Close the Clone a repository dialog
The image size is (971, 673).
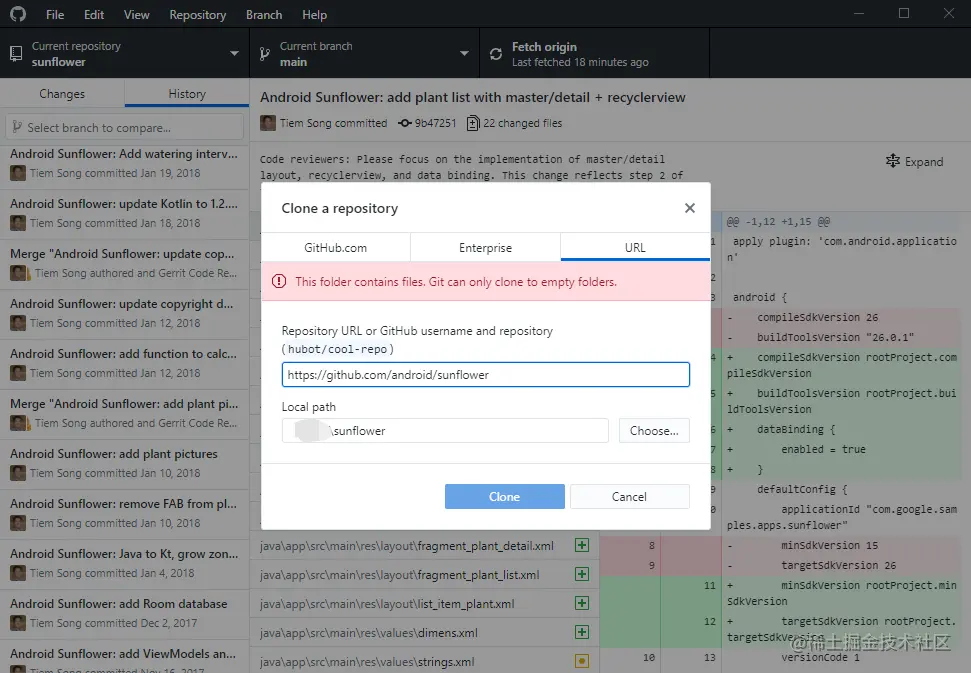(x=689, y=208)
